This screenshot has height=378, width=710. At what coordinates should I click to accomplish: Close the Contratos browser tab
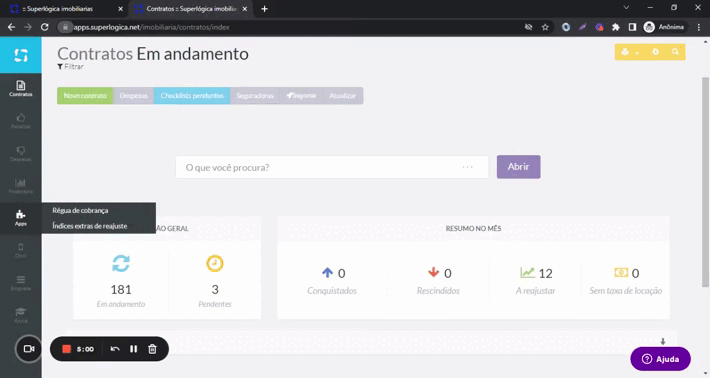pos(245,9)
